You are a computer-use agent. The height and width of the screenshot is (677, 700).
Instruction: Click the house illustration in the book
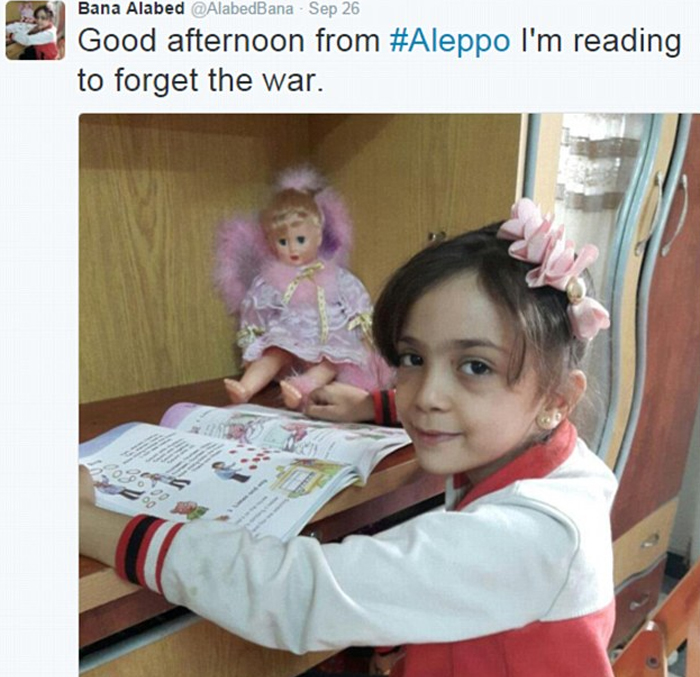tap(308, 481)
